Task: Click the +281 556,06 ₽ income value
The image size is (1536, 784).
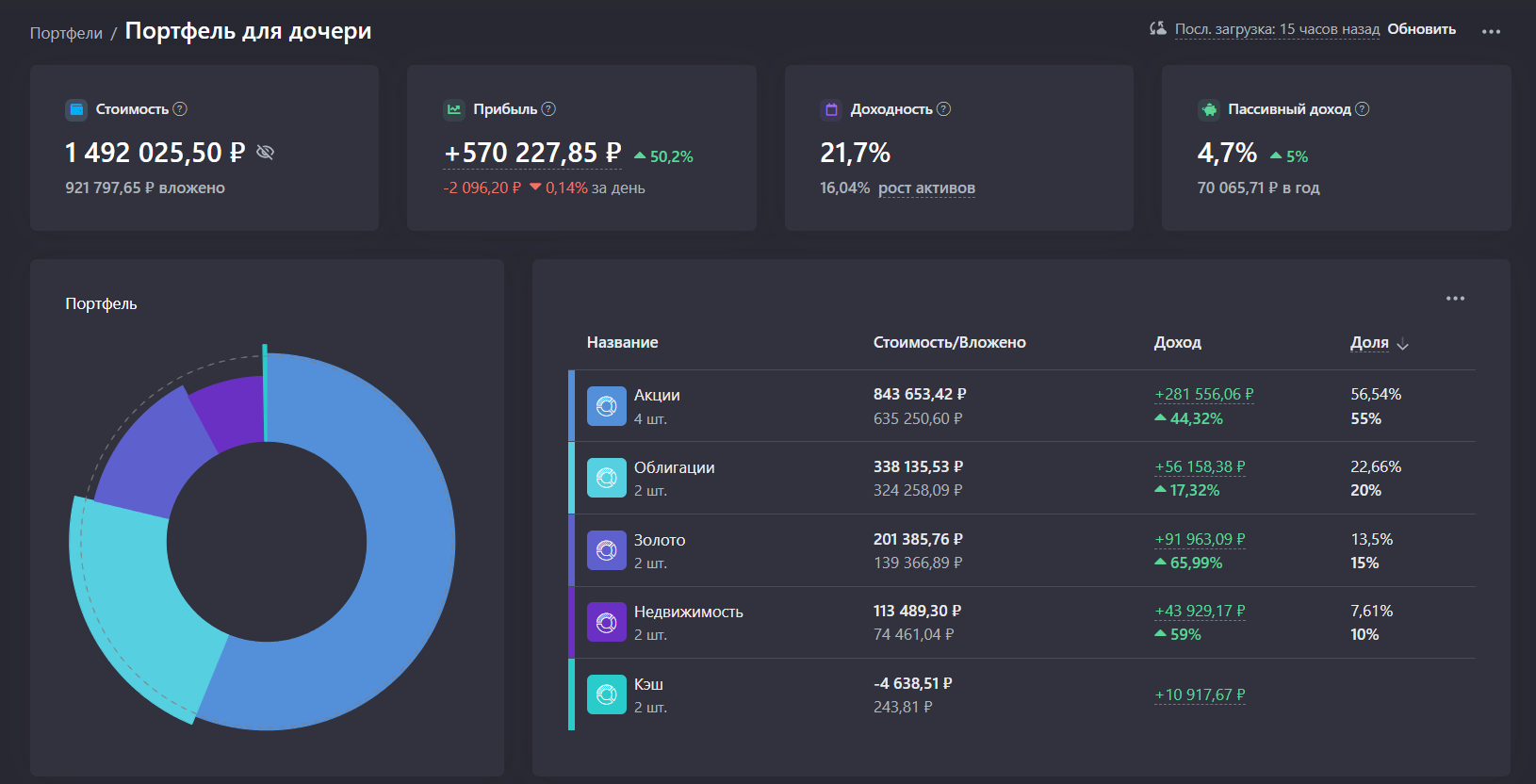Action: tap(1203, 394)
